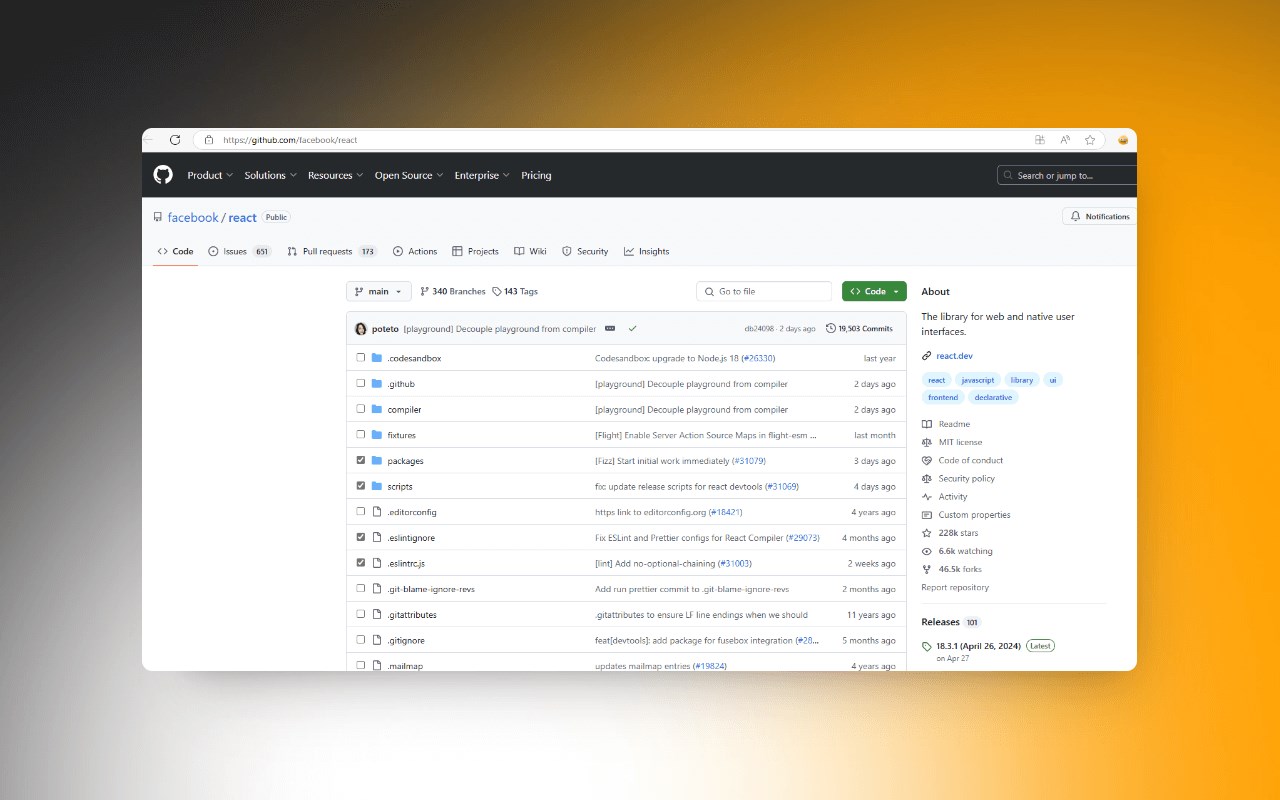
Task: Click the split screen browser icon
Action: [x=1040, y=140]
